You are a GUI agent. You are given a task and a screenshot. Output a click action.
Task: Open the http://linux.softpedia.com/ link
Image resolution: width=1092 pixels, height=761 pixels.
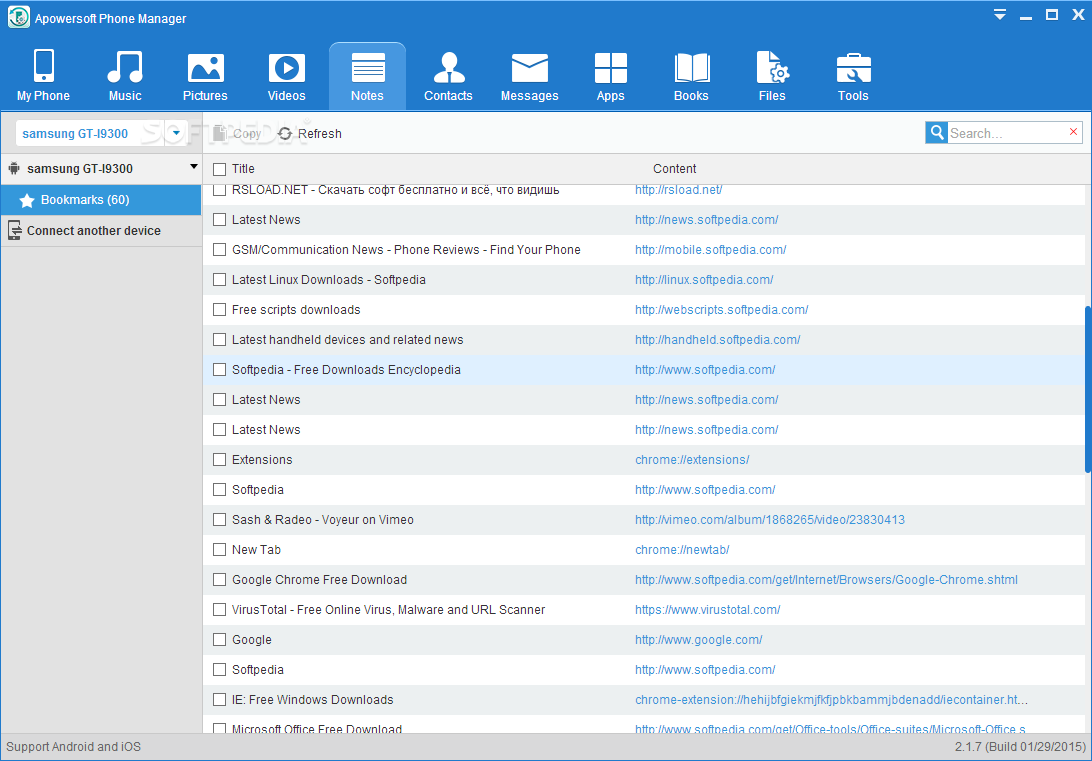(x=704, y=280)
